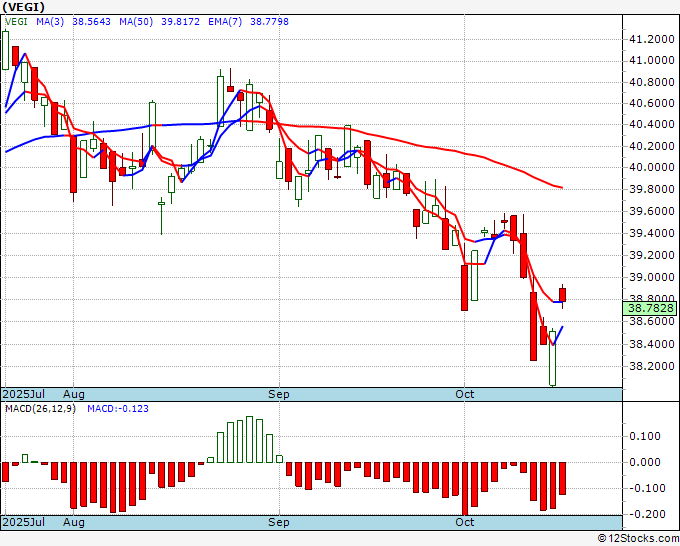Click the 41.2000 price axis label
Image resolution: width=680 pixels, height=546 pixels.
[651, 39]
